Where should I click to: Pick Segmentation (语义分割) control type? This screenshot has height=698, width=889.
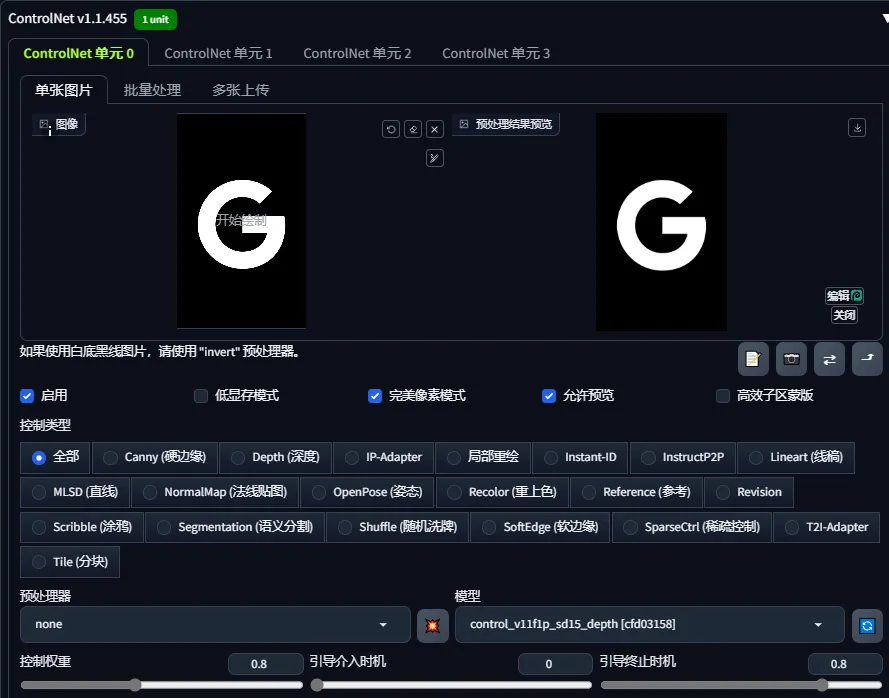coord(235,527)
